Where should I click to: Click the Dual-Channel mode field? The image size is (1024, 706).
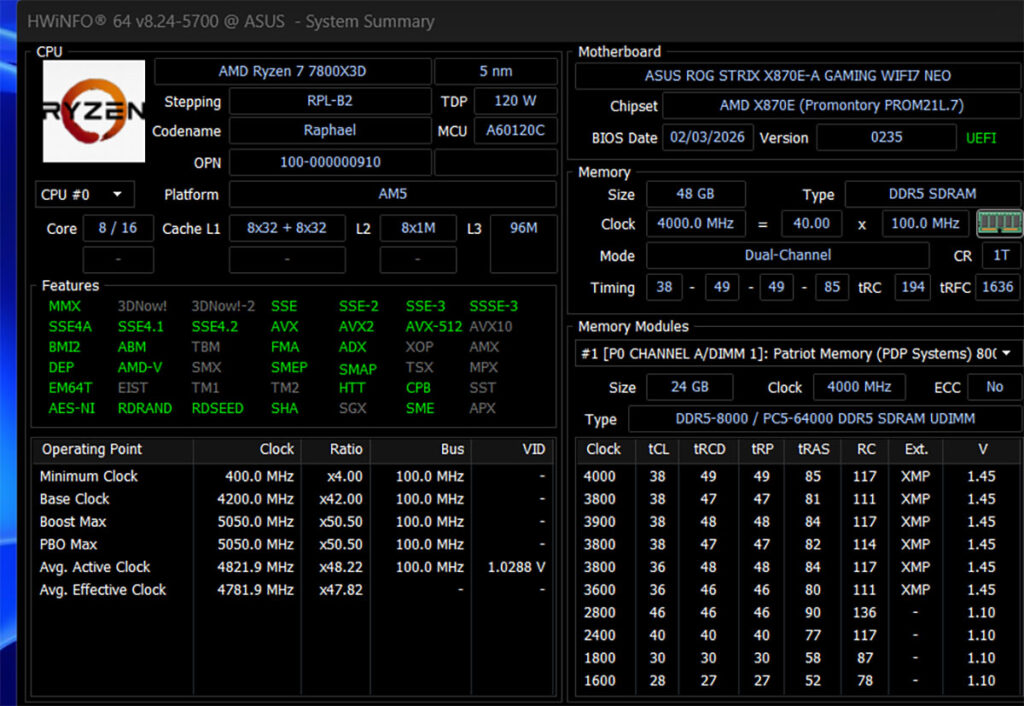point(787,255)
